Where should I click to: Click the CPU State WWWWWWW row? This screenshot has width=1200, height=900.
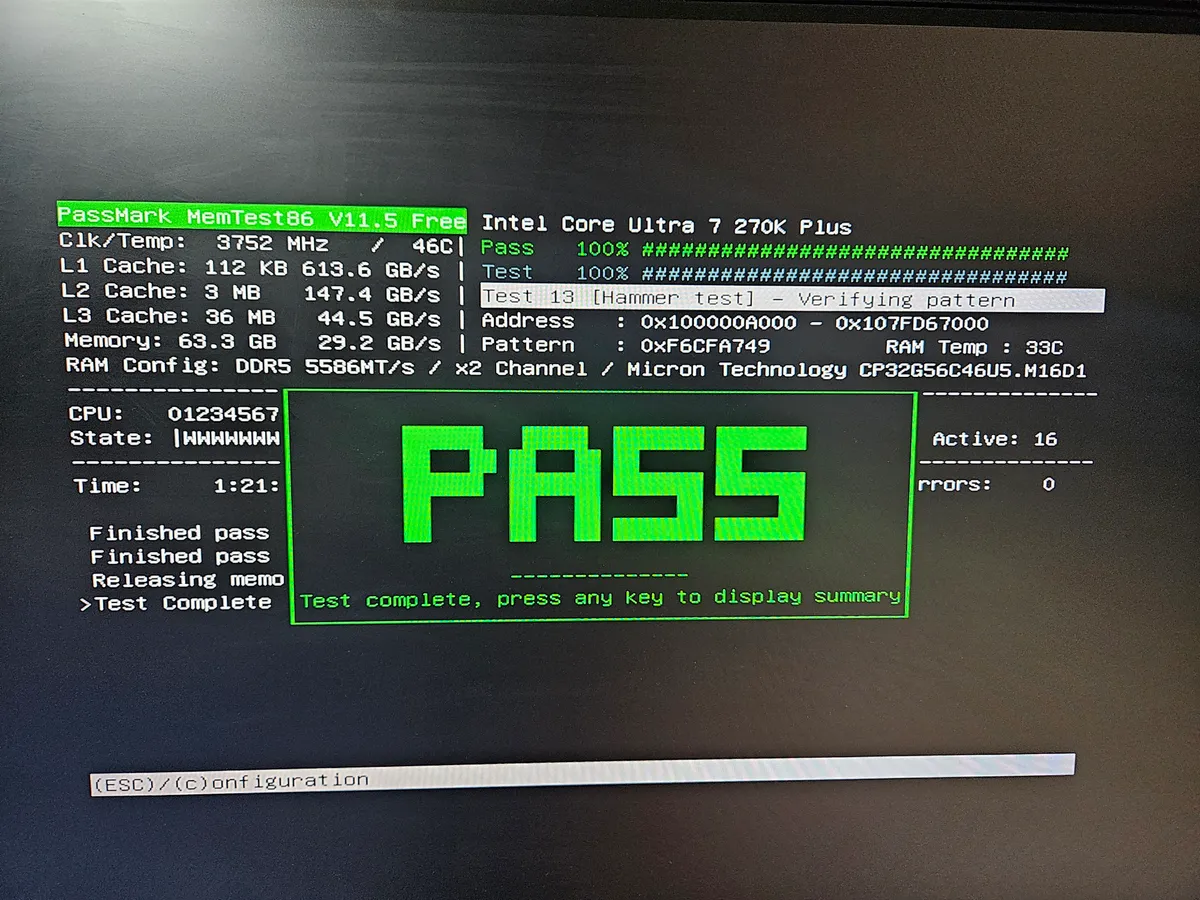(175, 438)
